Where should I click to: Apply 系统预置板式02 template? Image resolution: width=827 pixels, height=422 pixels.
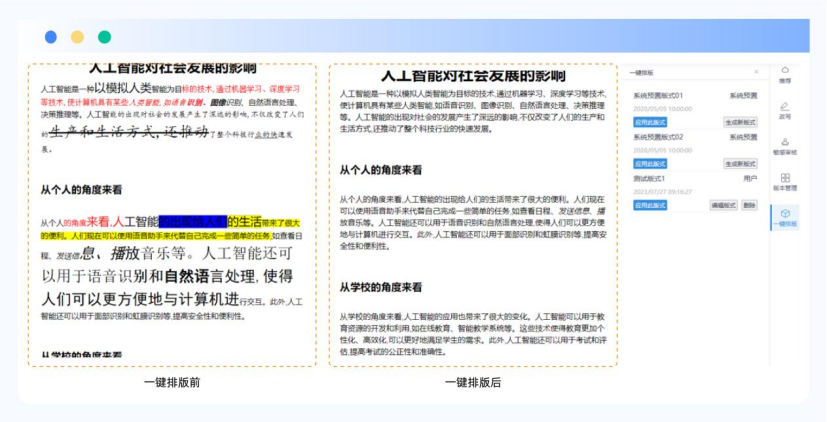point(650,163)
